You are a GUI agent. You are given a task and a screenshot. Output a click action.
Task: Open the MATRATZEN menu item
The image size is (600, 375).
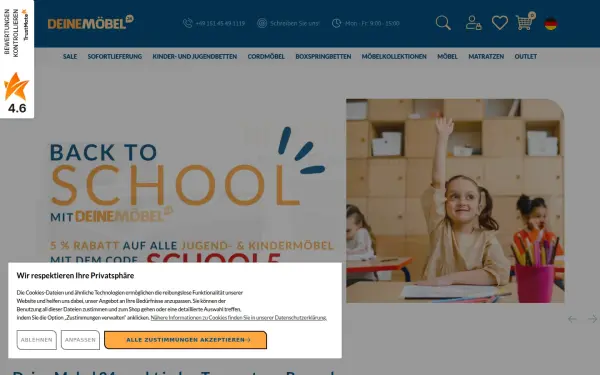click(486, 57)
